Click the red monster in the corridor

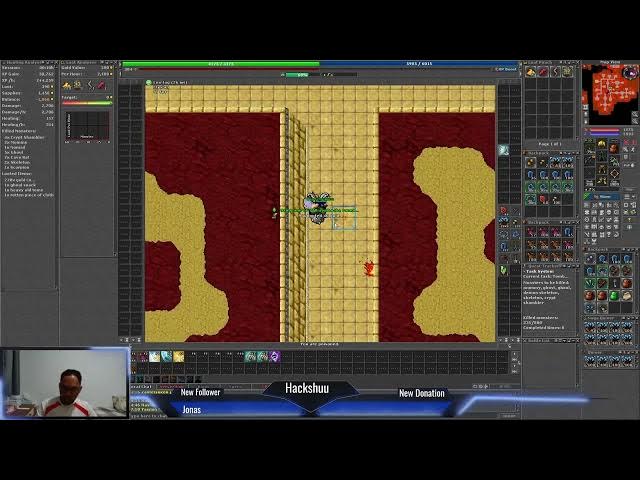369,267
